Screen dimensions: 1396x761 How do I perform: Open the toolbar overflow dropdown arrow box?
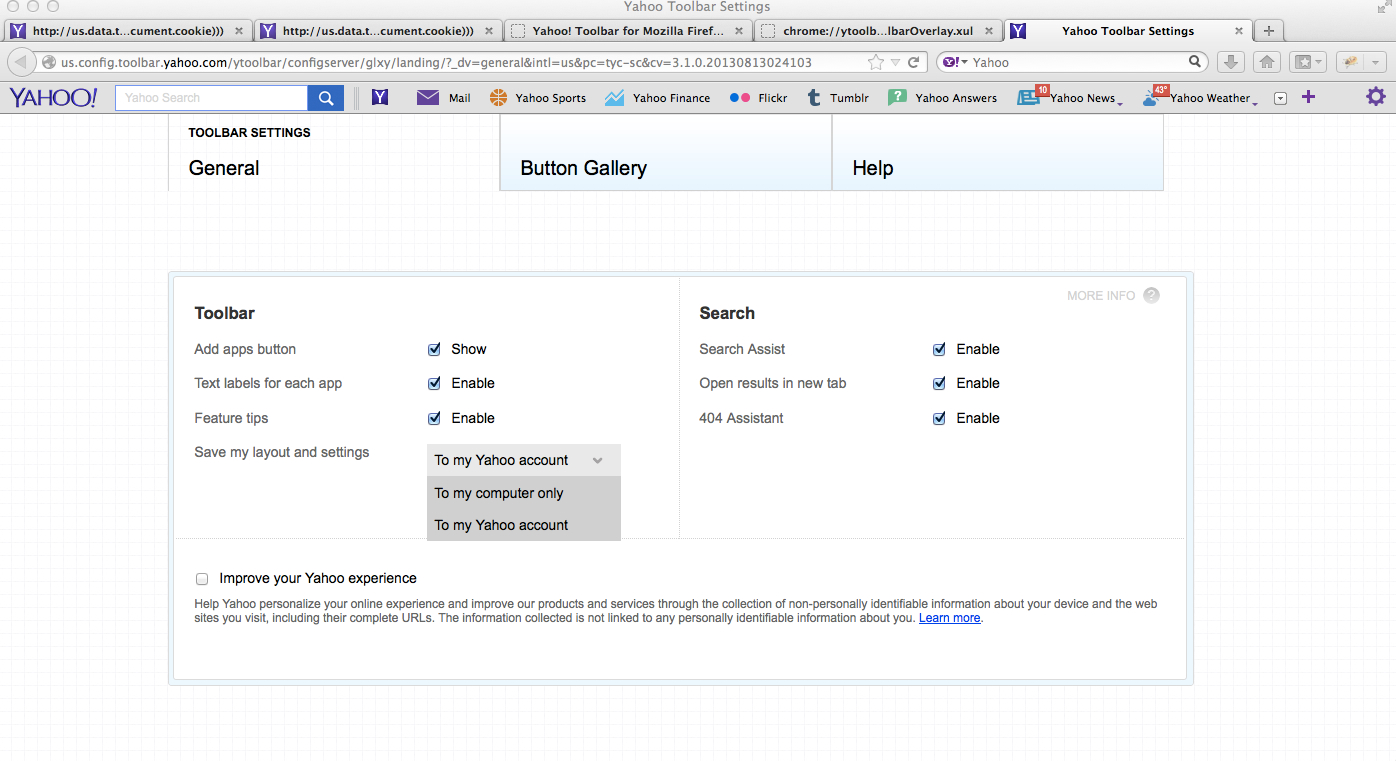tap(1280, 98)
